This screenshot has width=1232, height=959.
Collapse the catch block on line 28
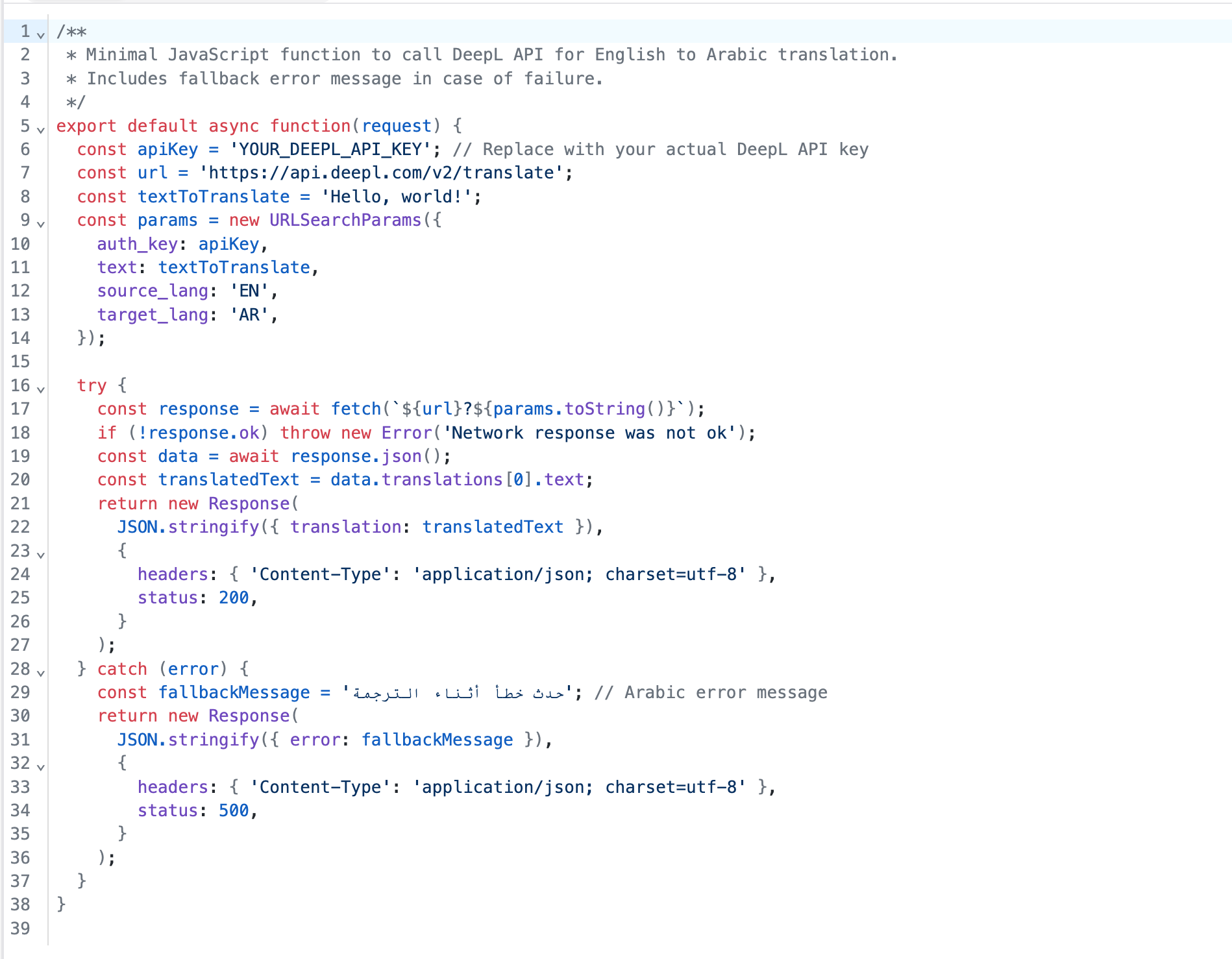[x=41, y=672]
